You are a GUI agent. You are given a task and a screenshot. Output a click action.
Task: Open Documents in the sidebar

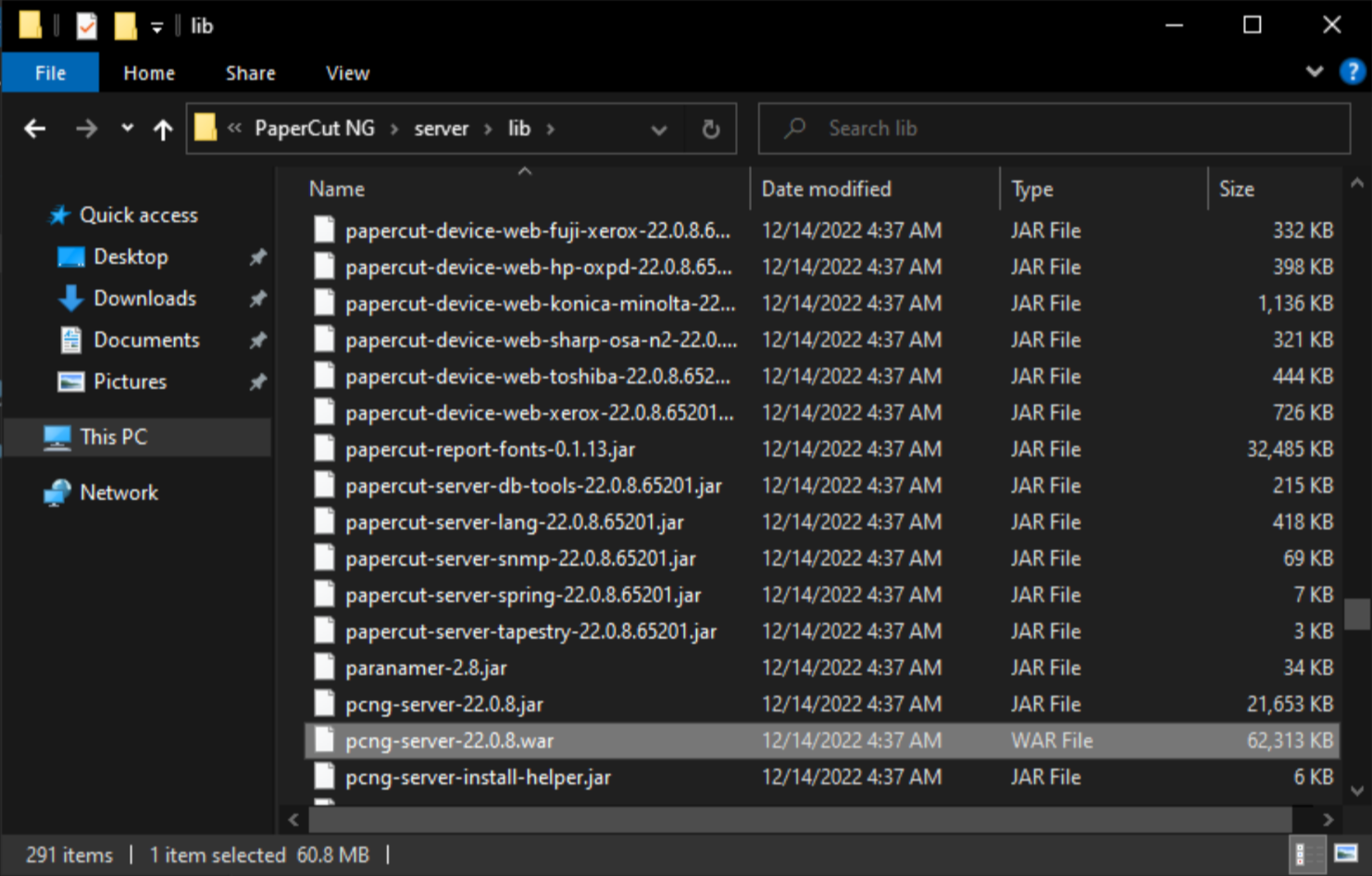[129, 340]
